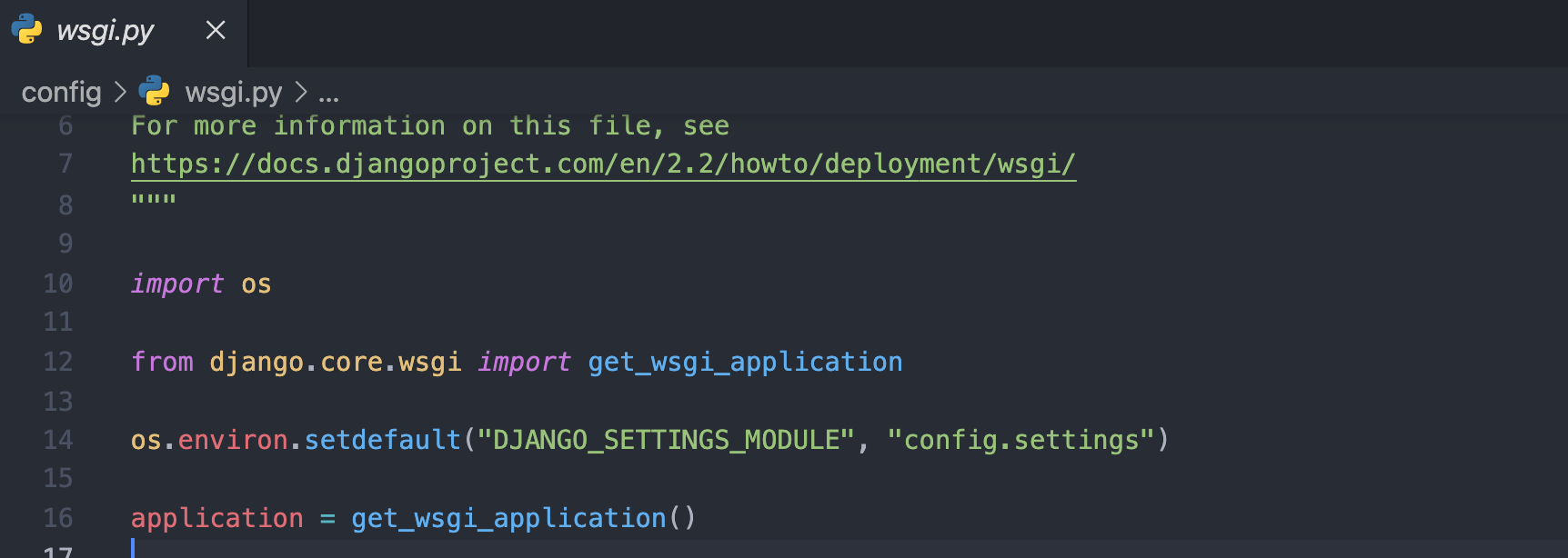Open config folder in breadcrumb
Image resolution: width=1568 pixels, height=558 pixels.
click(61, 92)
